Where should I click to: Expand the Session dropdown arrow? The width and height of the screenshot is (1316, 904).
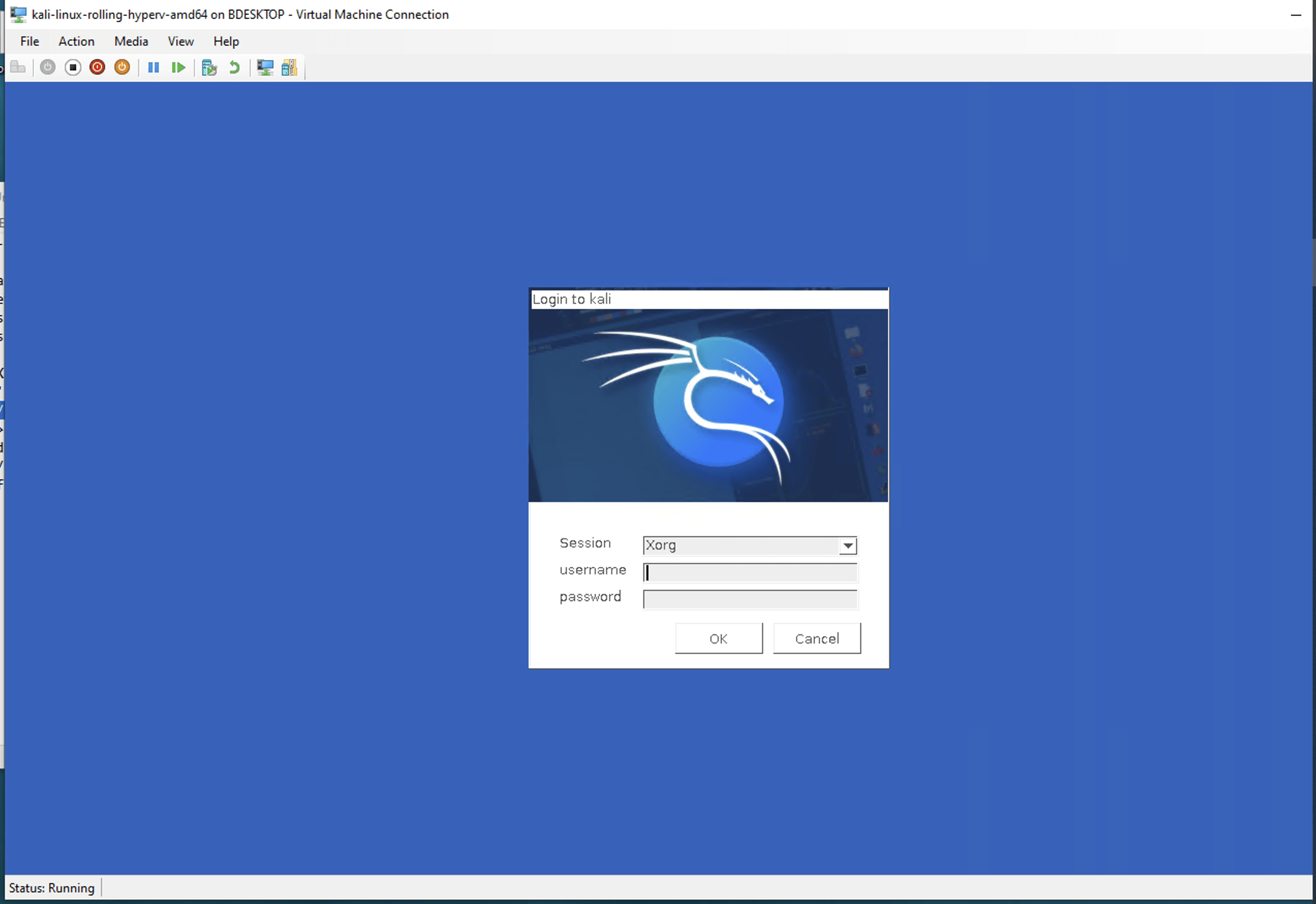[847, 545]
